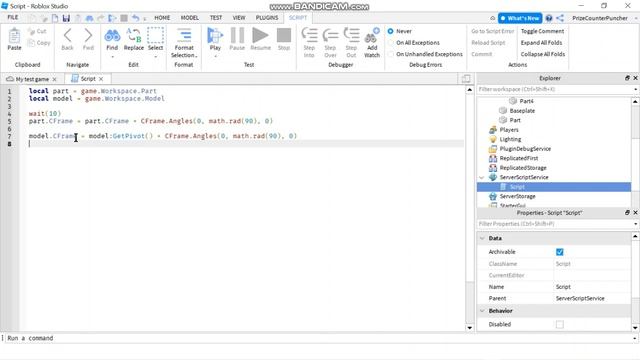Click the quick toolbar play-here icon
Screen dimensions: 640x360
pos(112,18)
